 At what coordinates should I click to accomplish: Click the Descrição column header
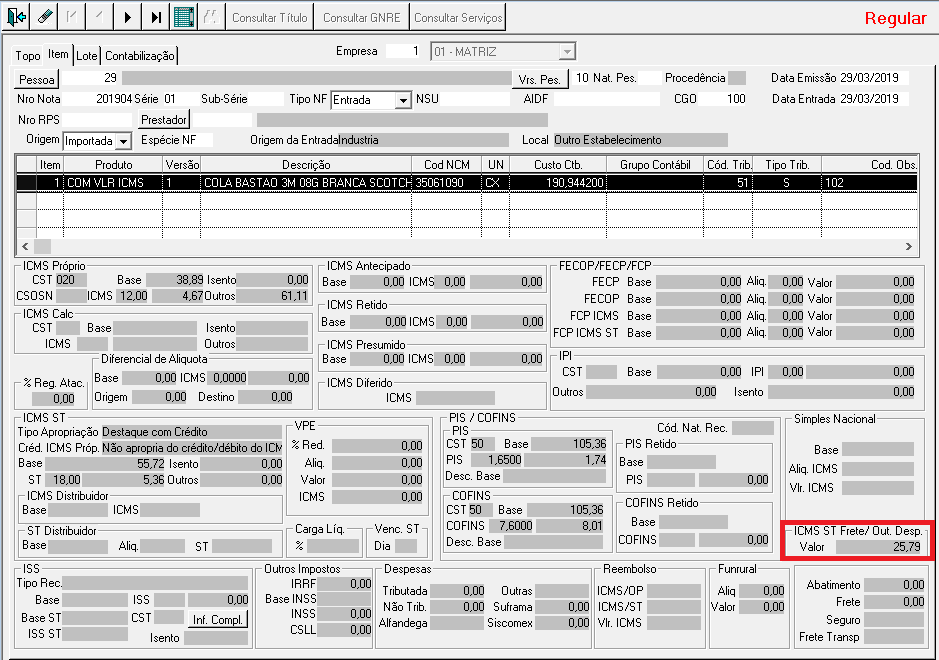click(306, 165)
